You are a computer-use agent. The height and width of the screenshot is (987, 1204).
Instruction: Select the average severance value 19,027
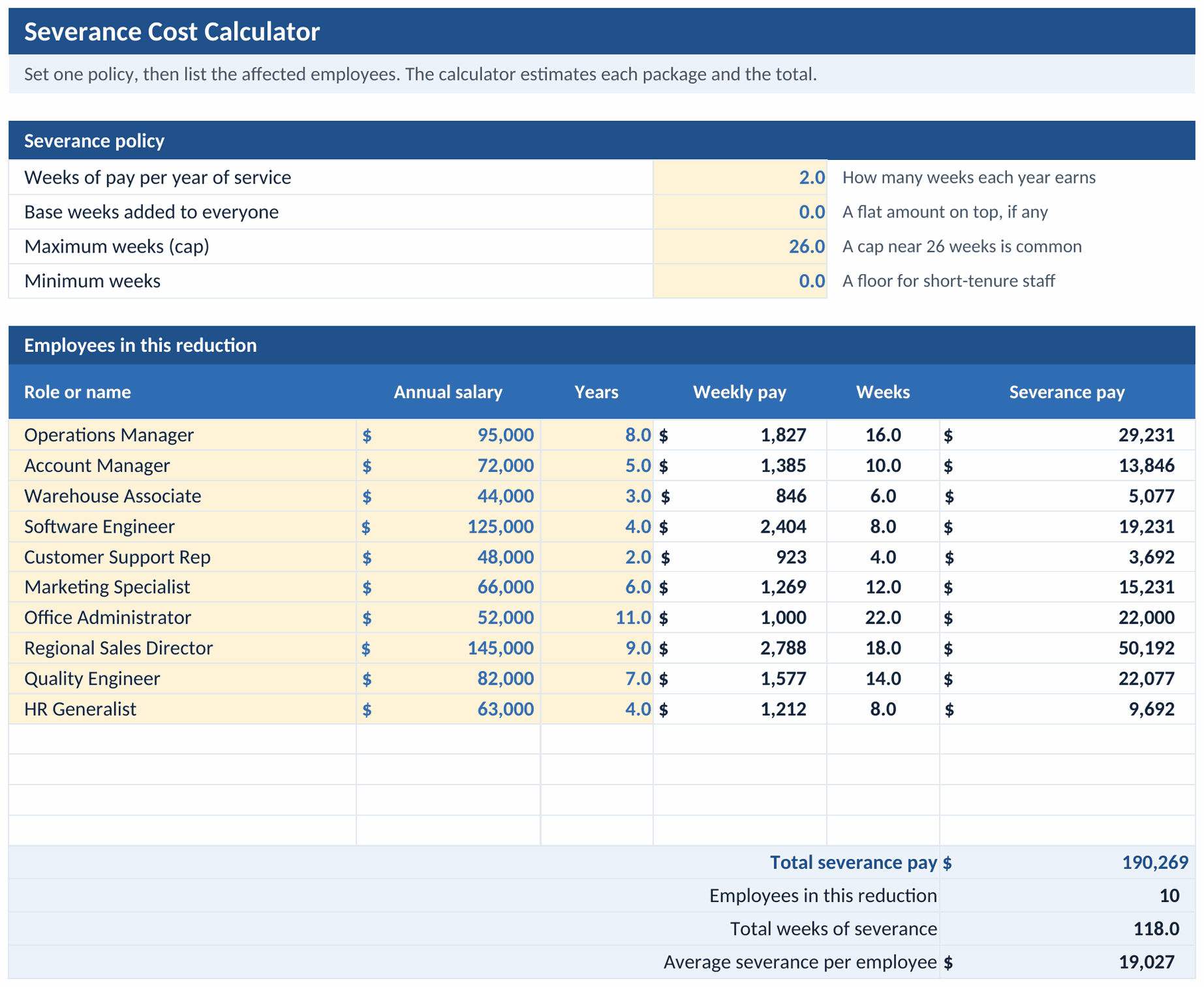point(1068,962)
